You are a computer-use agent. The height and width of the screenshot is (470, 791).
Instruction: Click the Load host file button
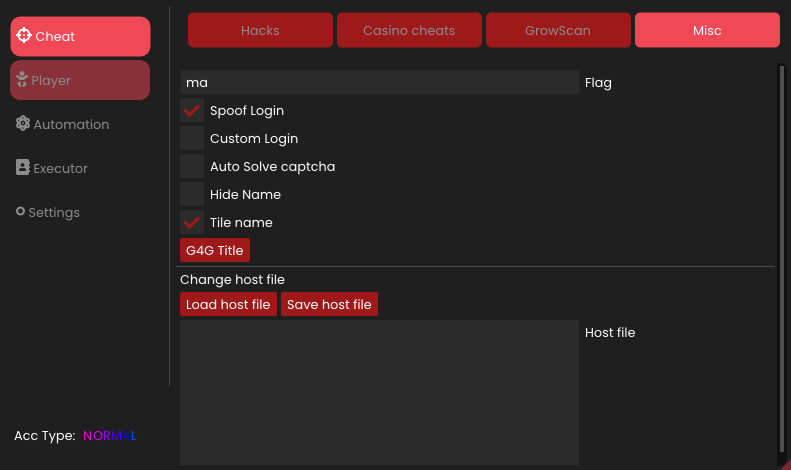[x=228, y=304]
